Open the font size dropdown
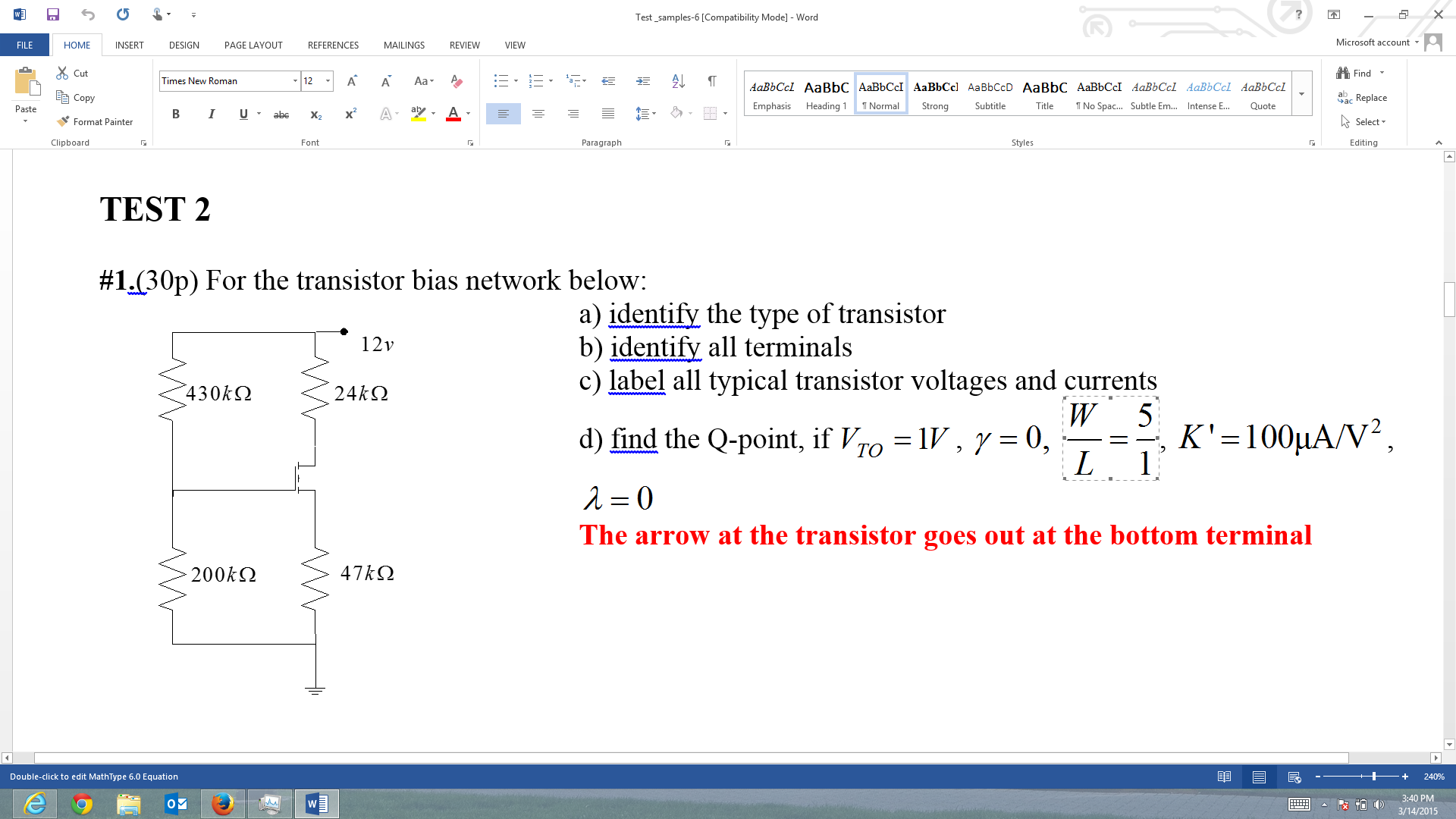The image size is (1456, 819). pyautogui.click(x=326, y=80)
